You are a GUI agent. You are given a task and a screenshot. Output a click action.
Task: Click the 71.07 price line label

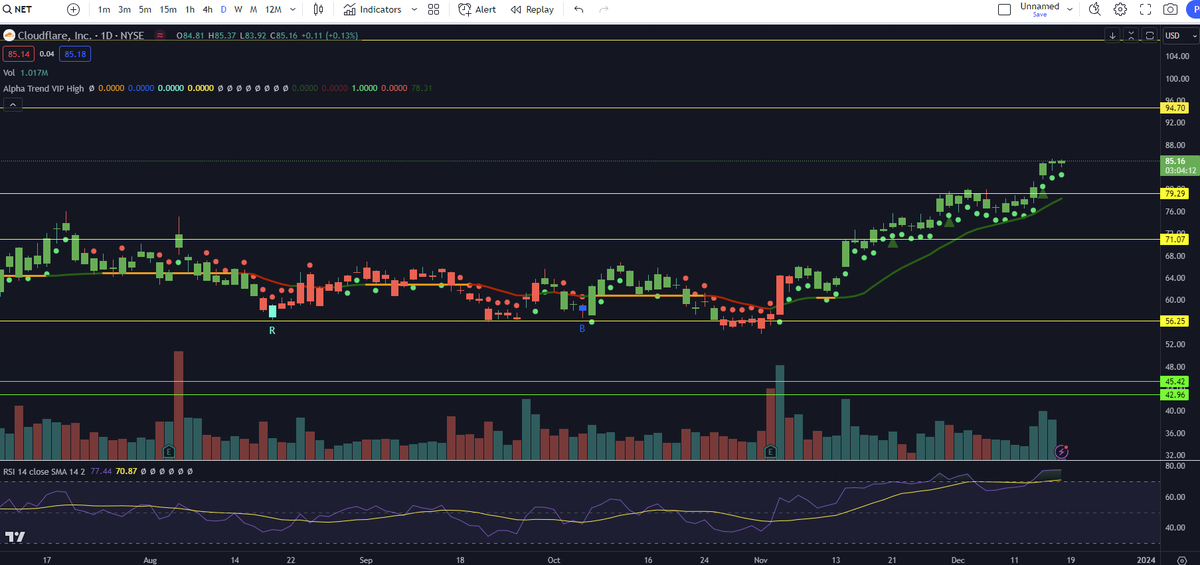1174,239
